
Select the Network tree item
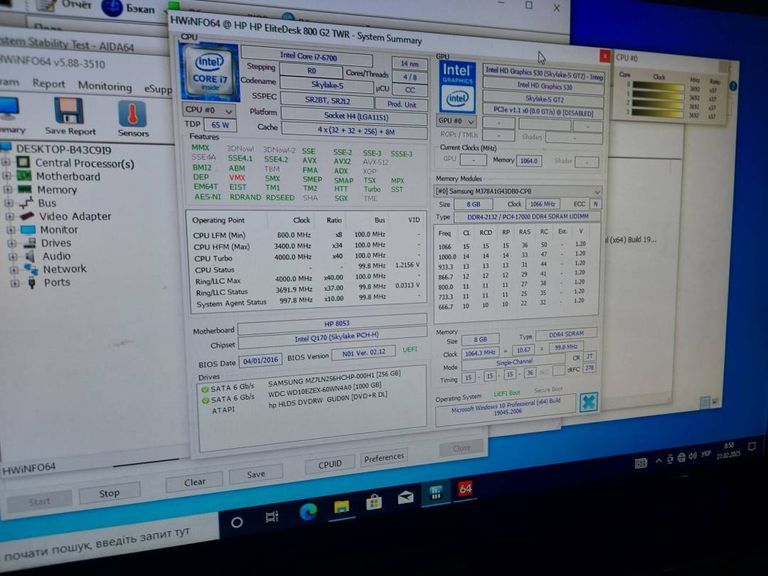tap(64, 269)
